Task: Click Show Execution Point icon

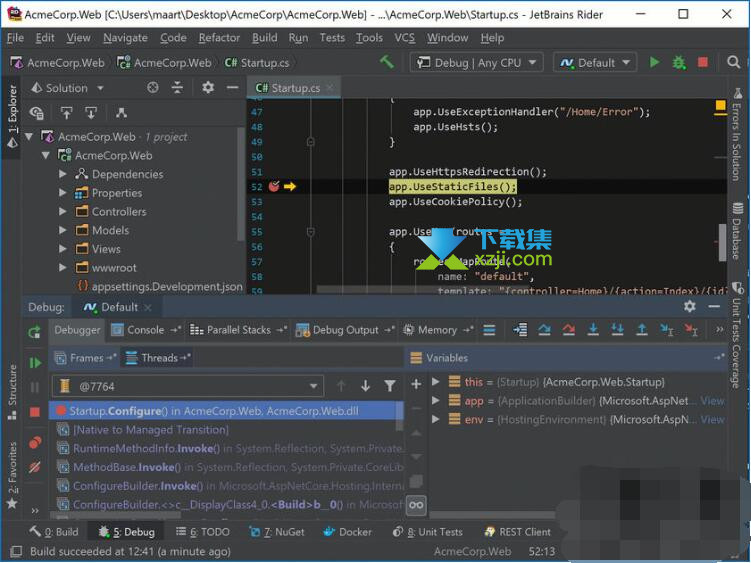Action: [x=520, y=330]
